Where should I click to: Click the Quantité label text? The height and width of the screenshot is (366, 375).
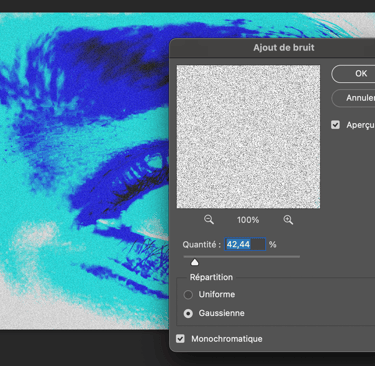click(x=201, y=245)
